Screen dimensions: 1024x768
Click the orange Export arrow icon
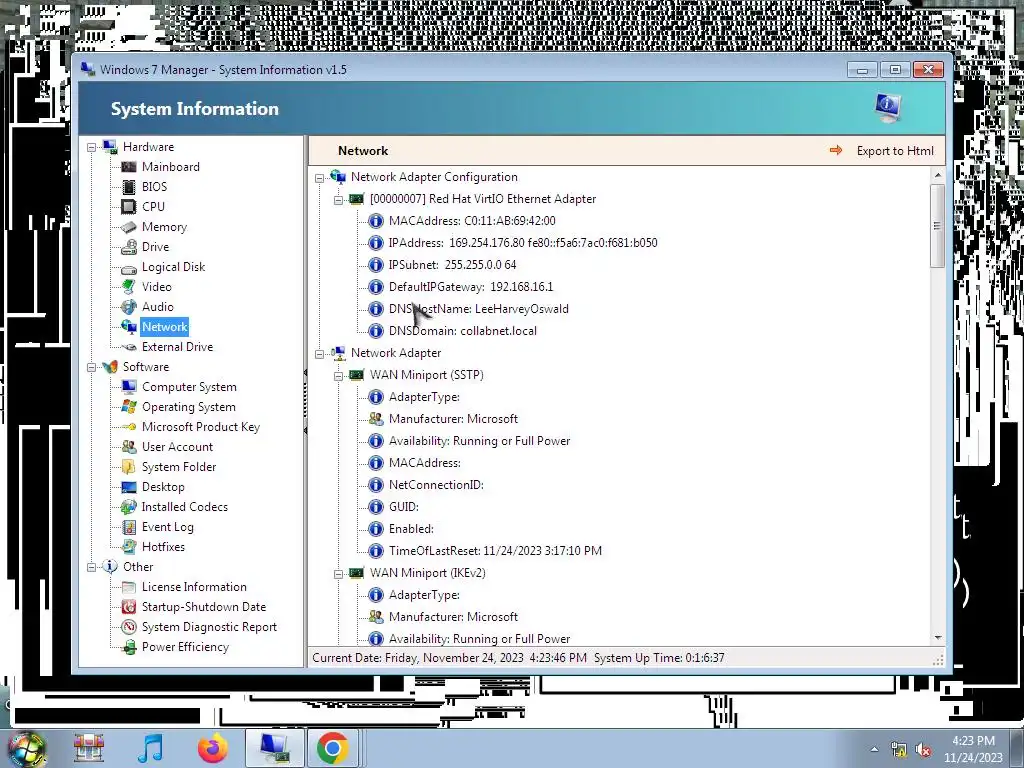pyautogui.click(x=836, y=150)
